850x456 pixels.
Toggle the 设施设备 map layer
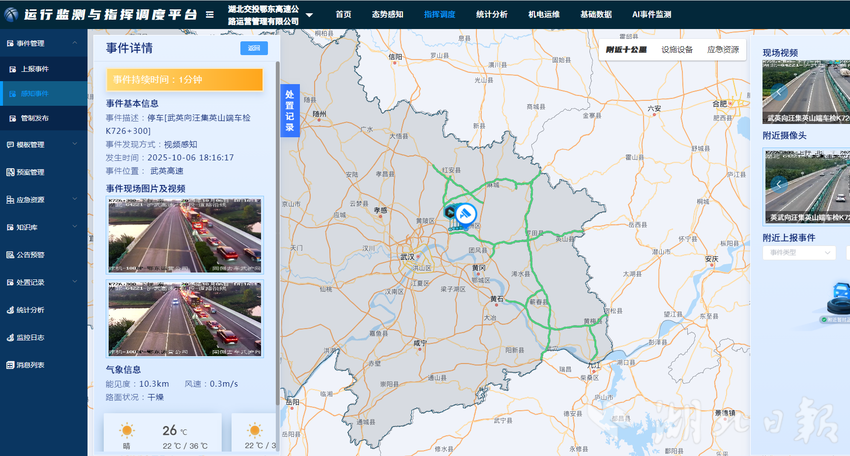click(677, 49)
